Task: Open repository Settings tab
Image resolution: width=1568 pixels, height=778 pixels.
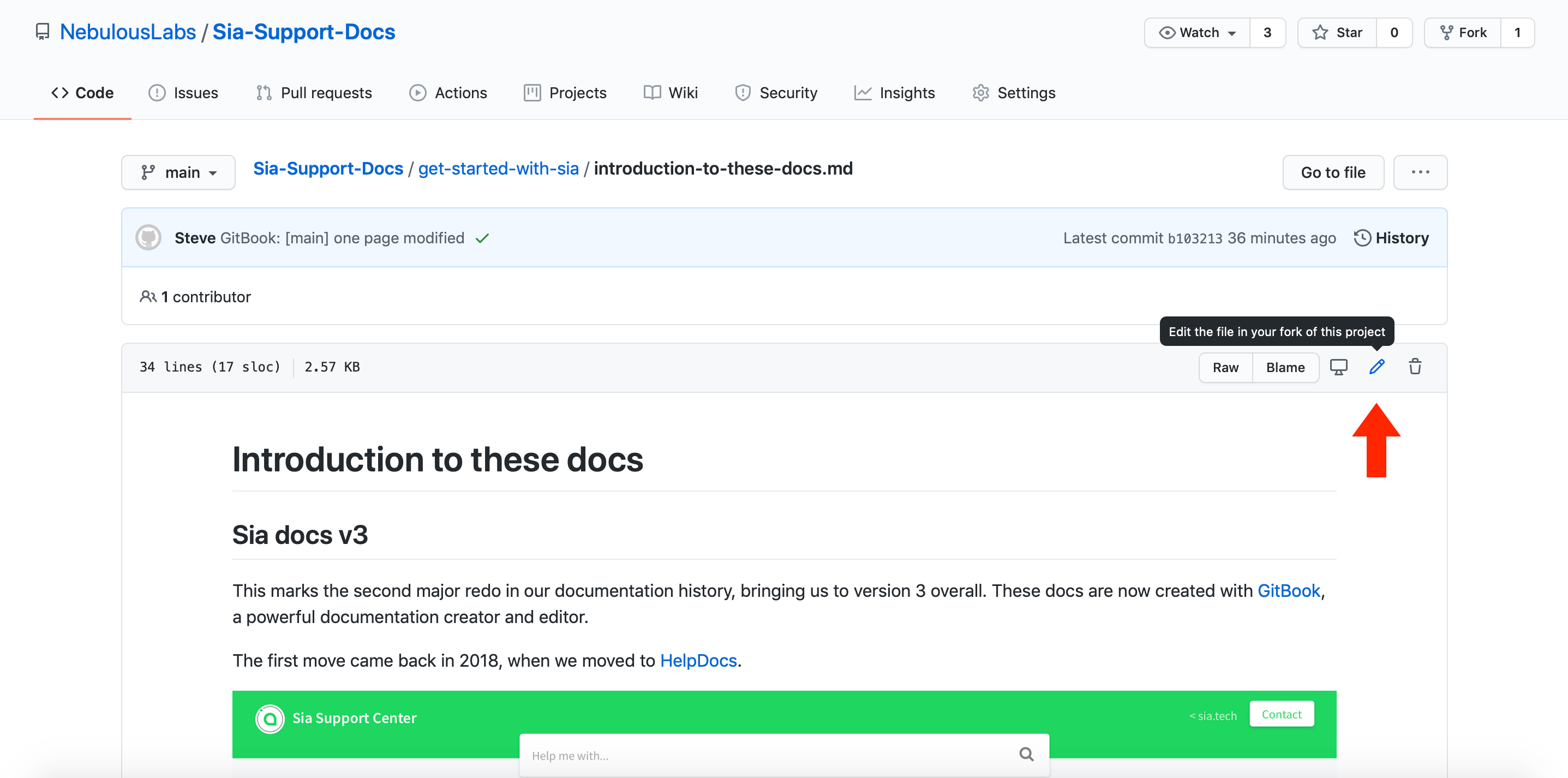Action: [1014, 93]
